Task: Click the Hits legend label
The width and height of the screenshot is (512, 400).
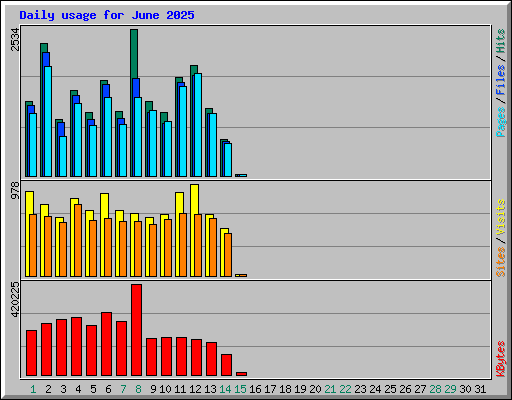Action: pyautogui.click(x=500, y=41)
